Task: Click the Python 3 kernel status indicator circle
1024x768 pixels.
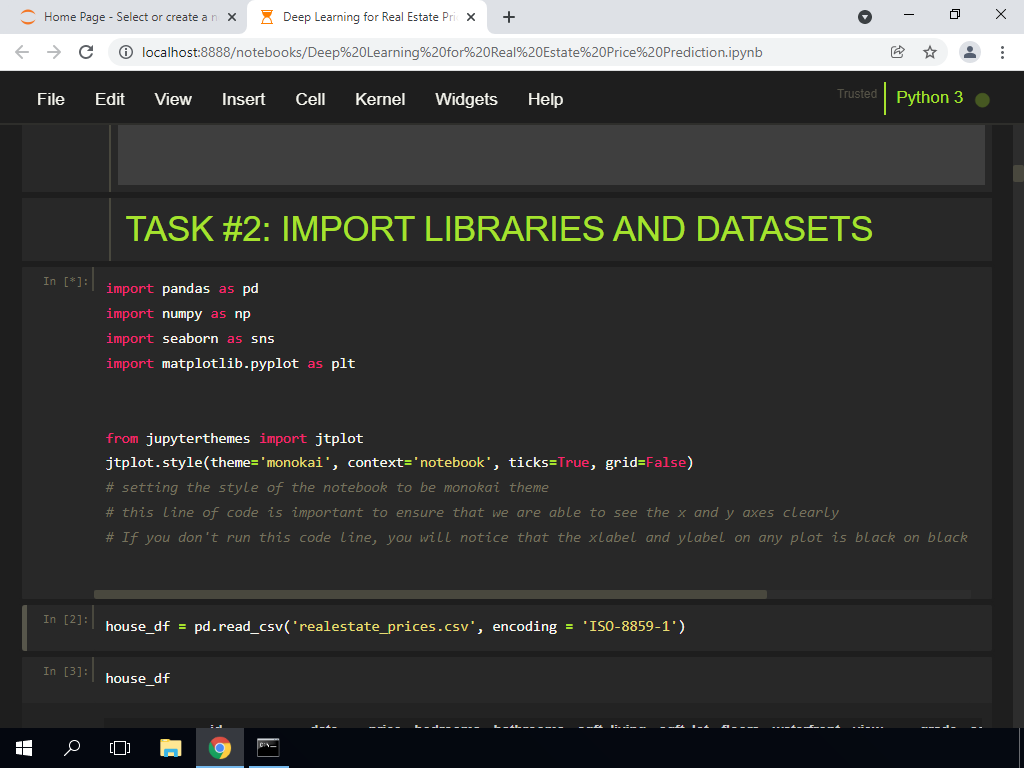Action: coord(982,99)
